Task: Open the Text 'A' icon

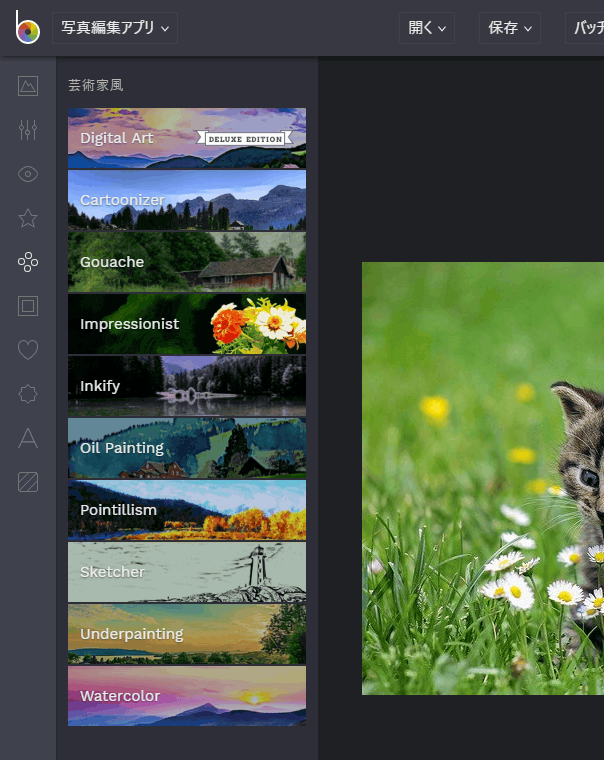Action: click(x=28, y=438)
